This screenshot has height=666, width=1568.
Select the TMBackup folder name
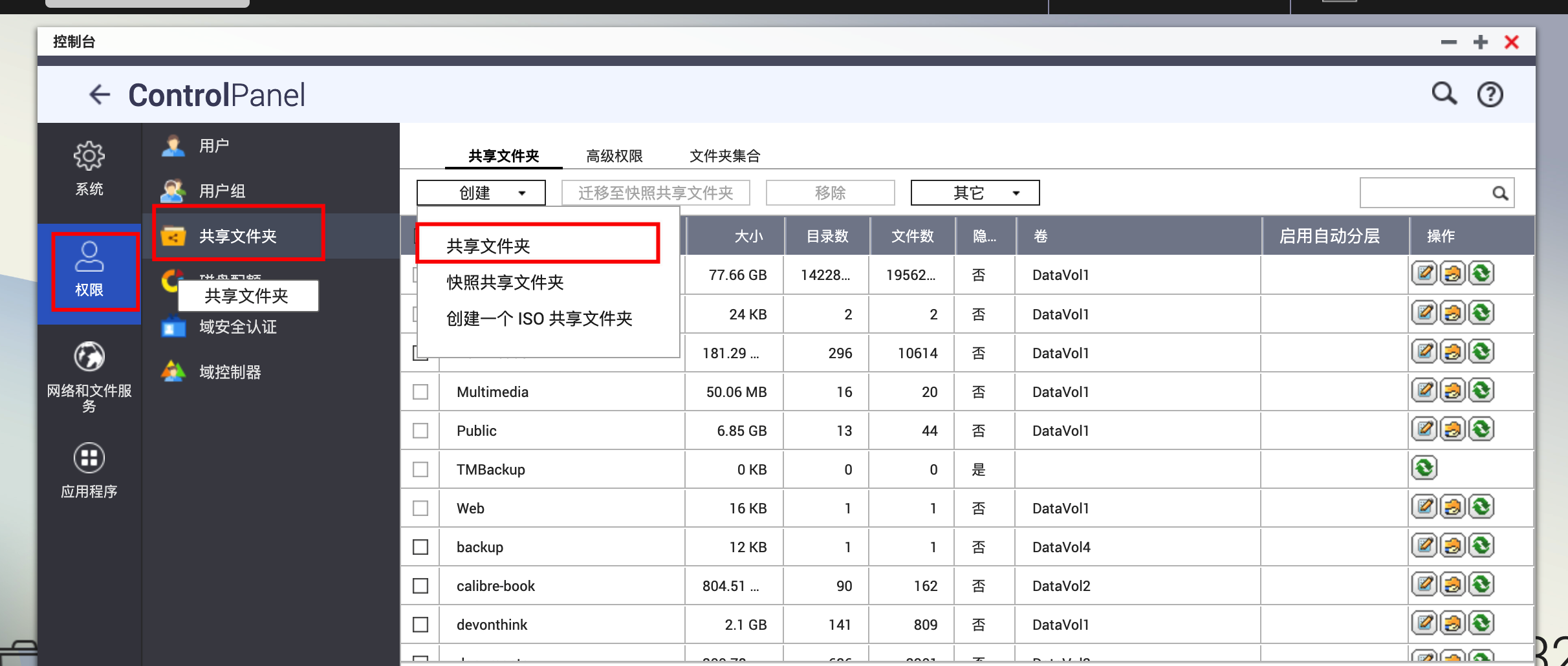click(491, 469)
